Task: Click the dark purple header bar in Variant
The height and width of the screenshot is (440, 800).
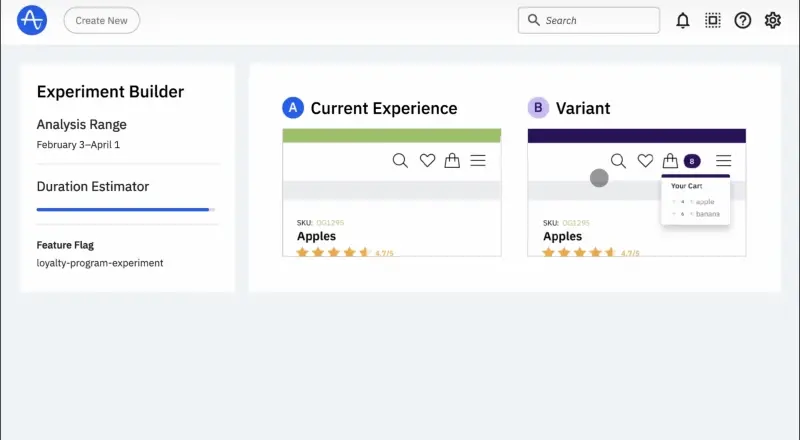Action: pos(637,135)
